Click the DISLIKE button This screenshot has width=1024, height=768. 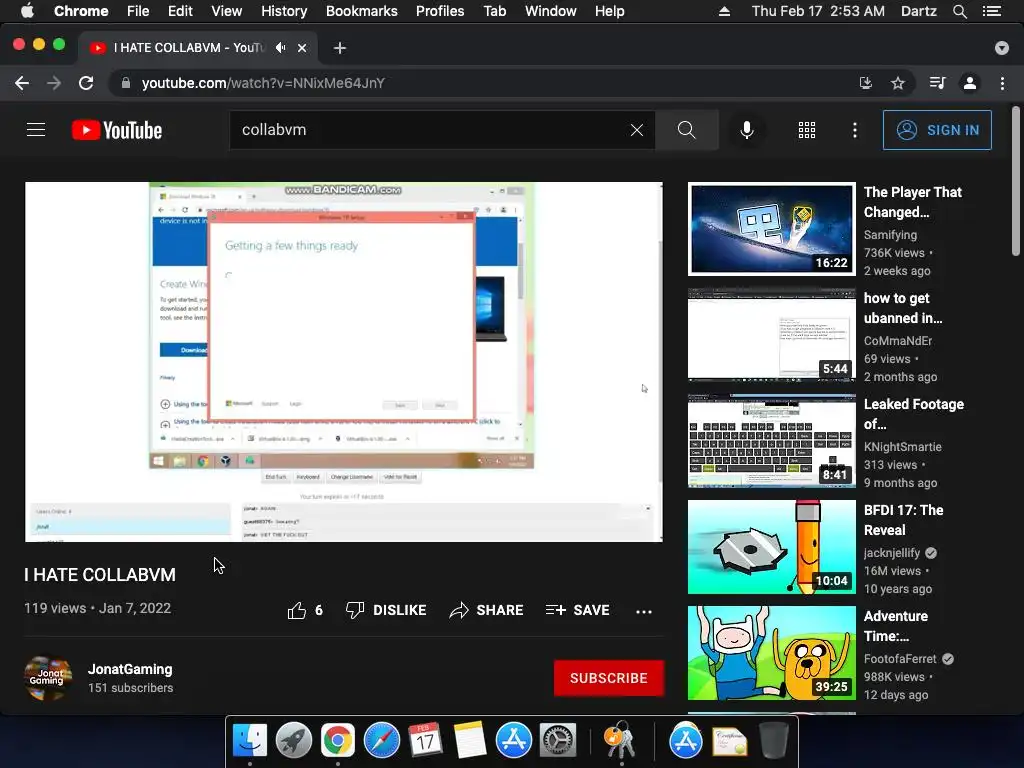[x=386, y=610]
